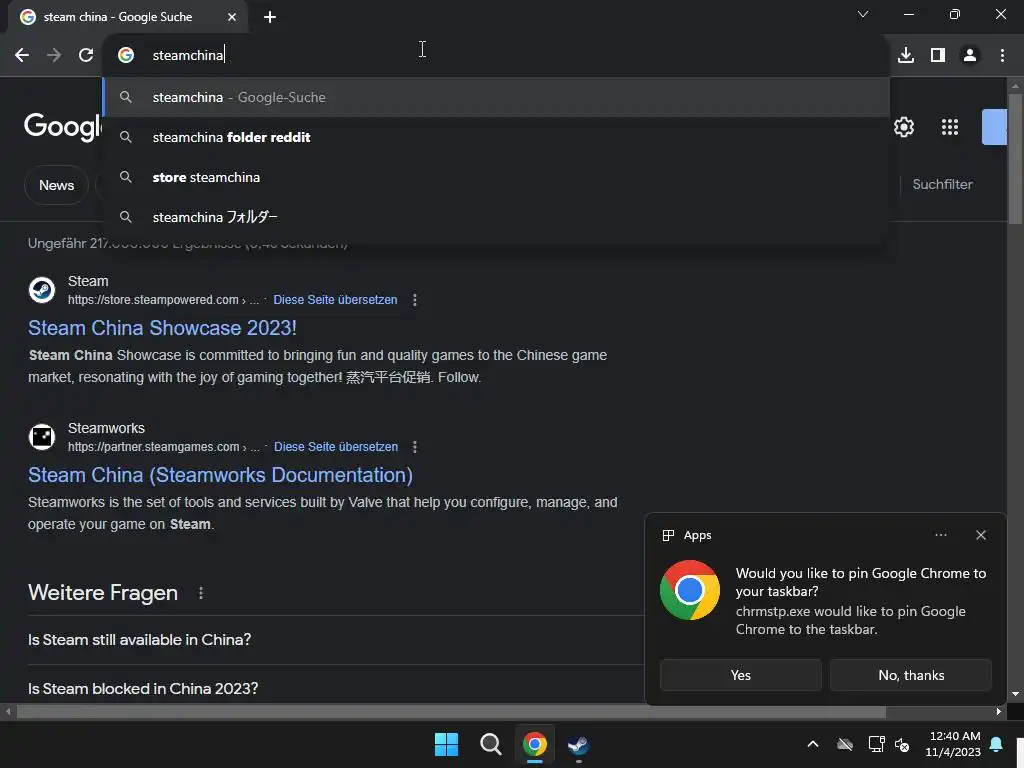Select suggestion 'store steamchina'
The width and height of the screenshot is (1024, 768).
[496, 177]
